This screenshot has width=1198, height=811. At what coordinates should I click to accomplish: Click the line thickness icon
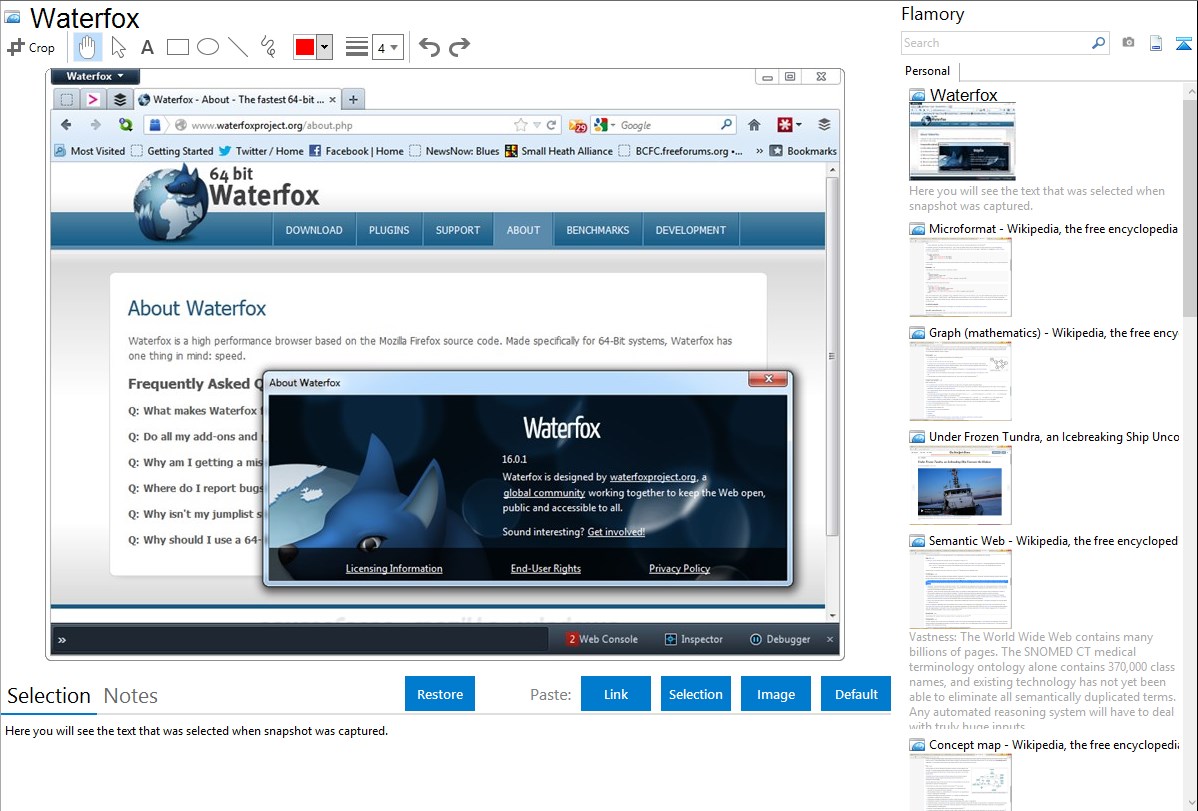[x=357, y=47]
